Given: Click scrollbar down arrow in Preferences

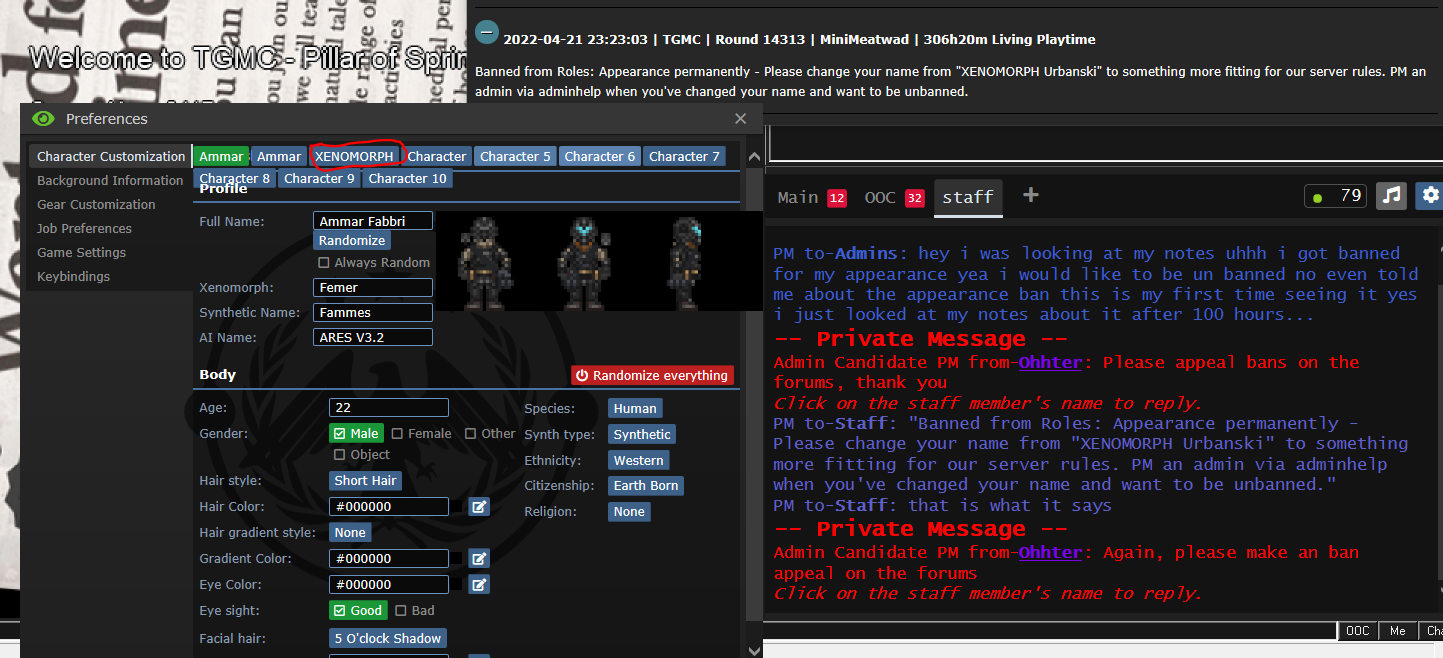Looking at the screenshot, I should [753, 650].
